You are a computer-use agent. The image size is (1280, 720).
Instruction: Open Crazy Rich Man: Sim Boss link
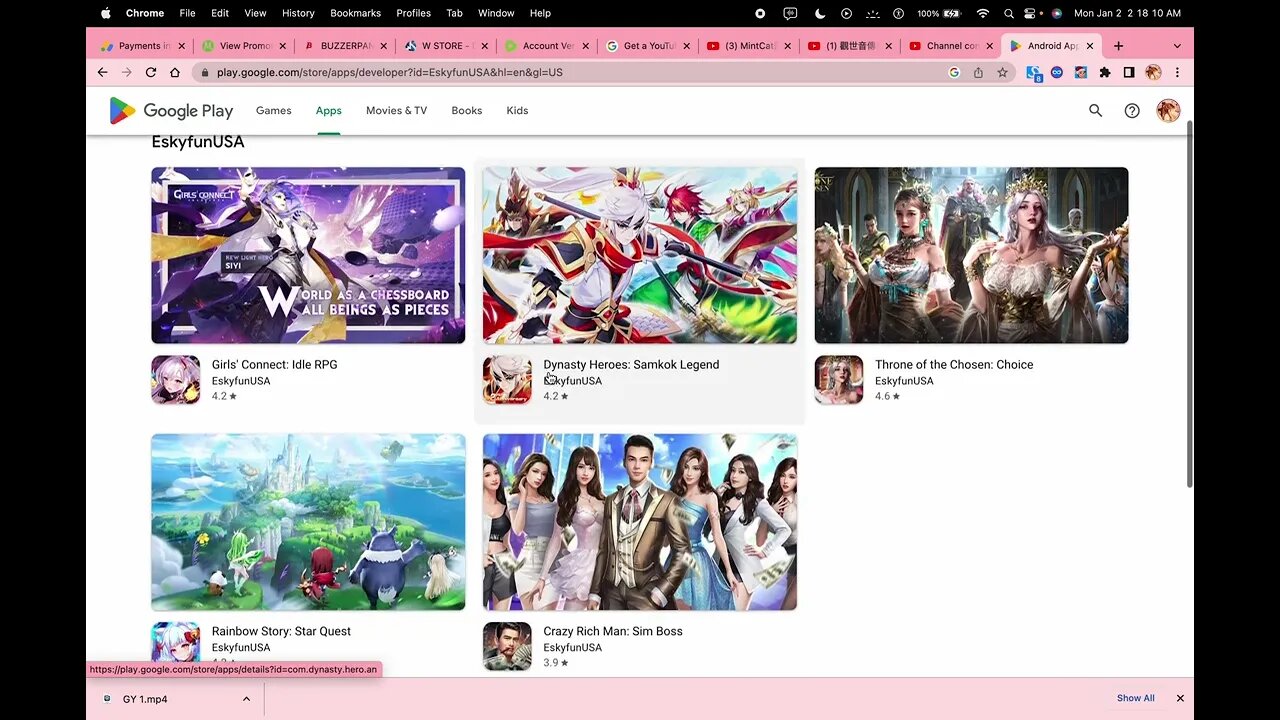613,631
